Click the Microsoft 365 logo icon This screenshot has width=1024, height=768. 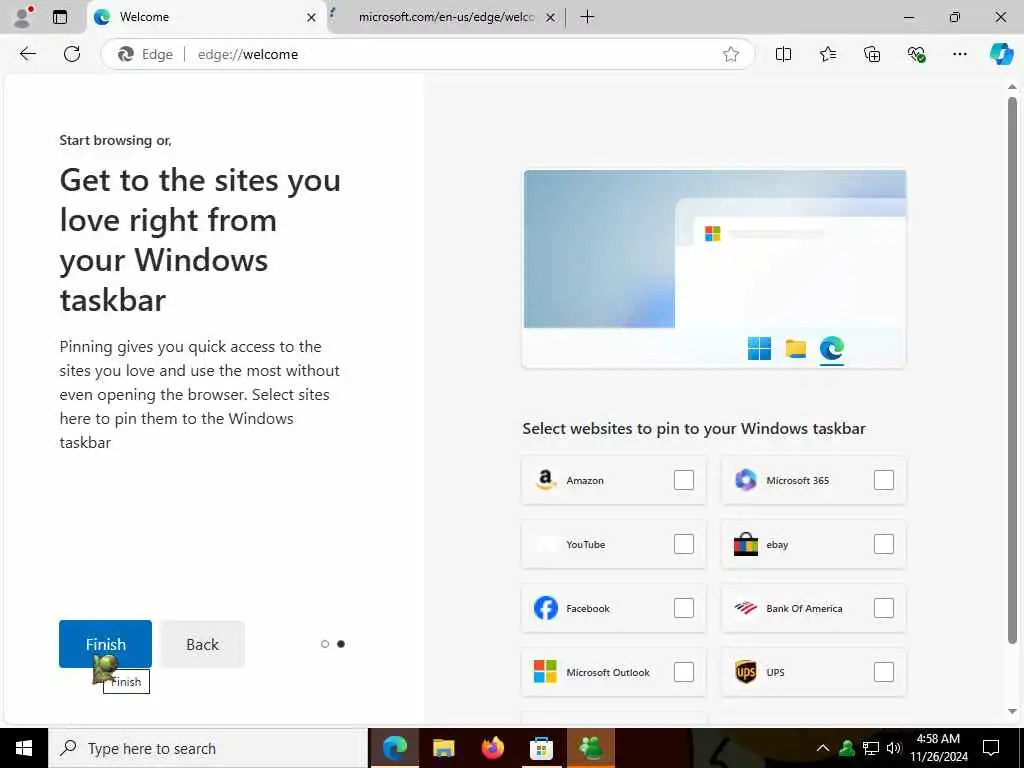tap(745, 480)
